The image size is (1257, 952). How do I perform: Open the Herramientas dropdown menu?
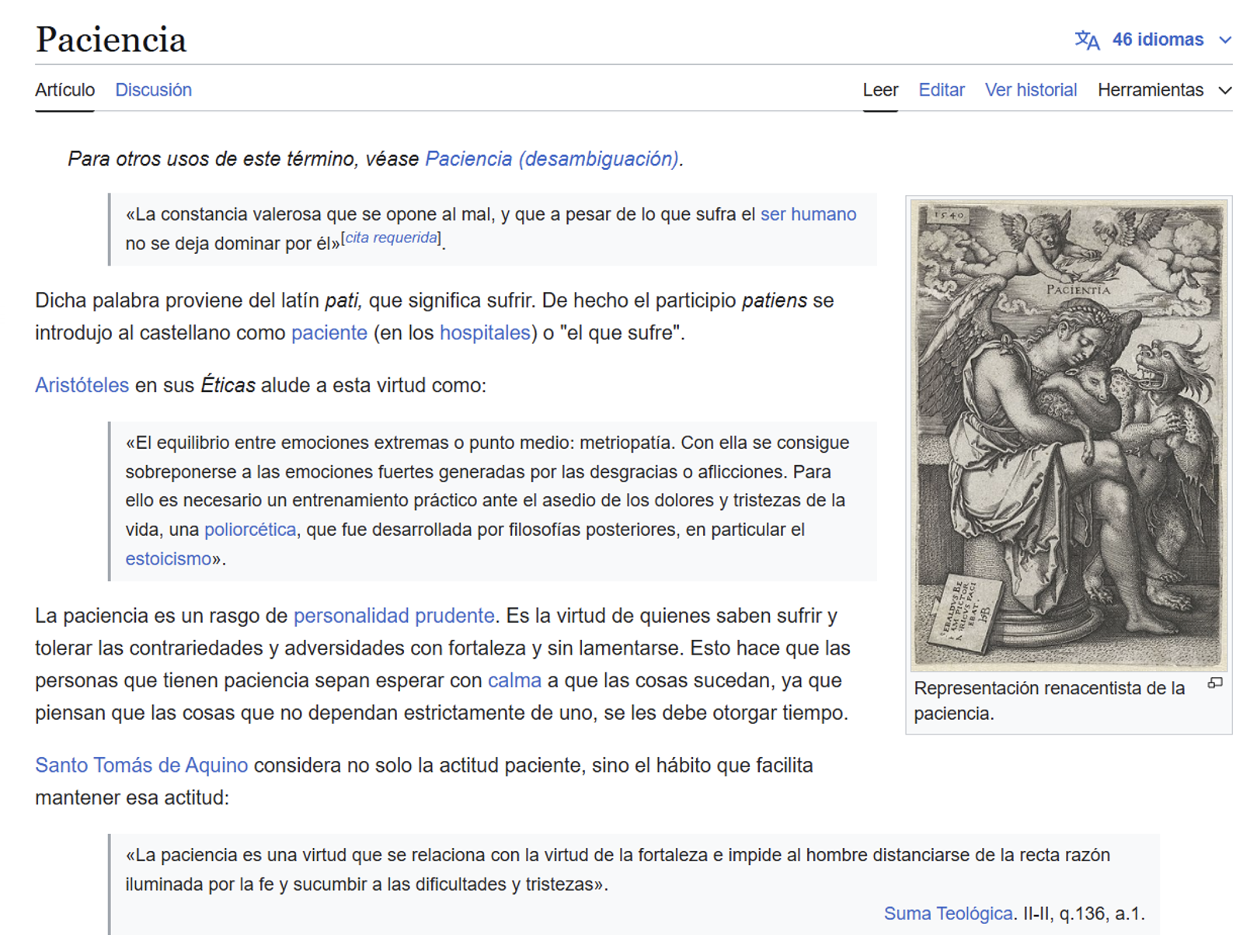pos(1163,90)
